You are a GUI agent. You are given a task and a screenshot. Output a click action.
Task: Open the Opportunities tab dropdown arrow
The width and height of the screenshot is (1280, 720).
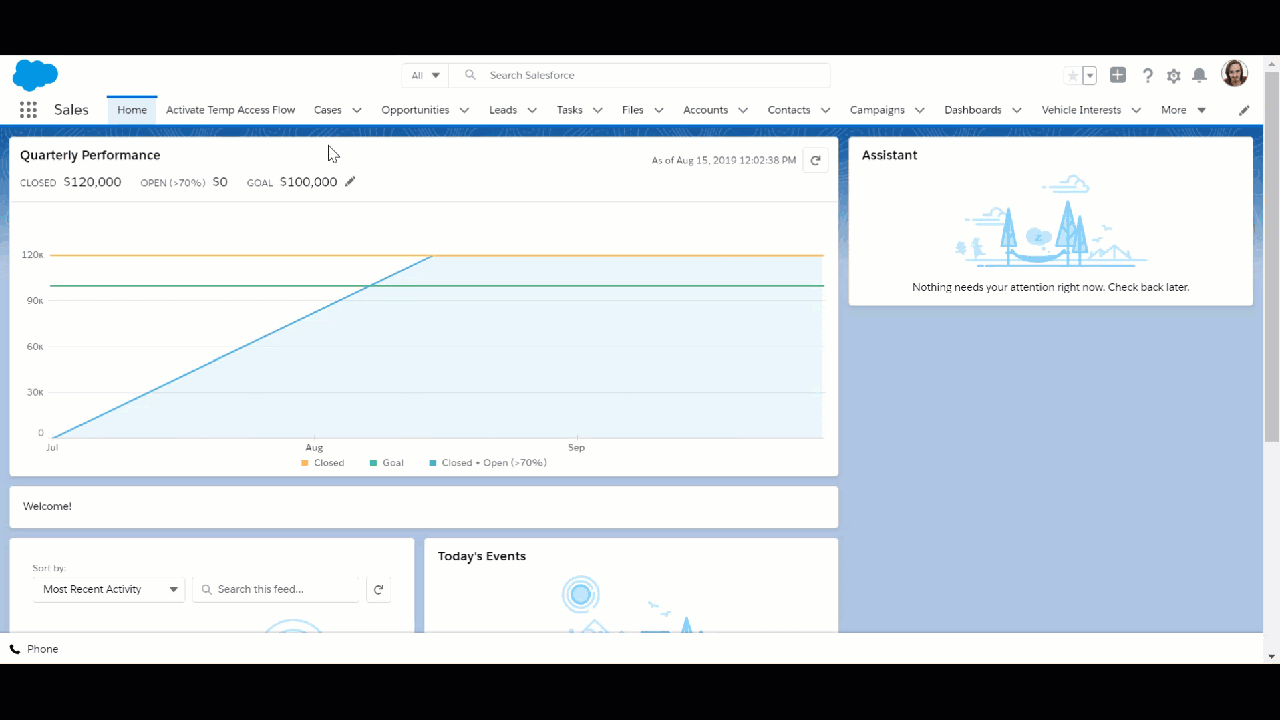(x=463, y=110)
